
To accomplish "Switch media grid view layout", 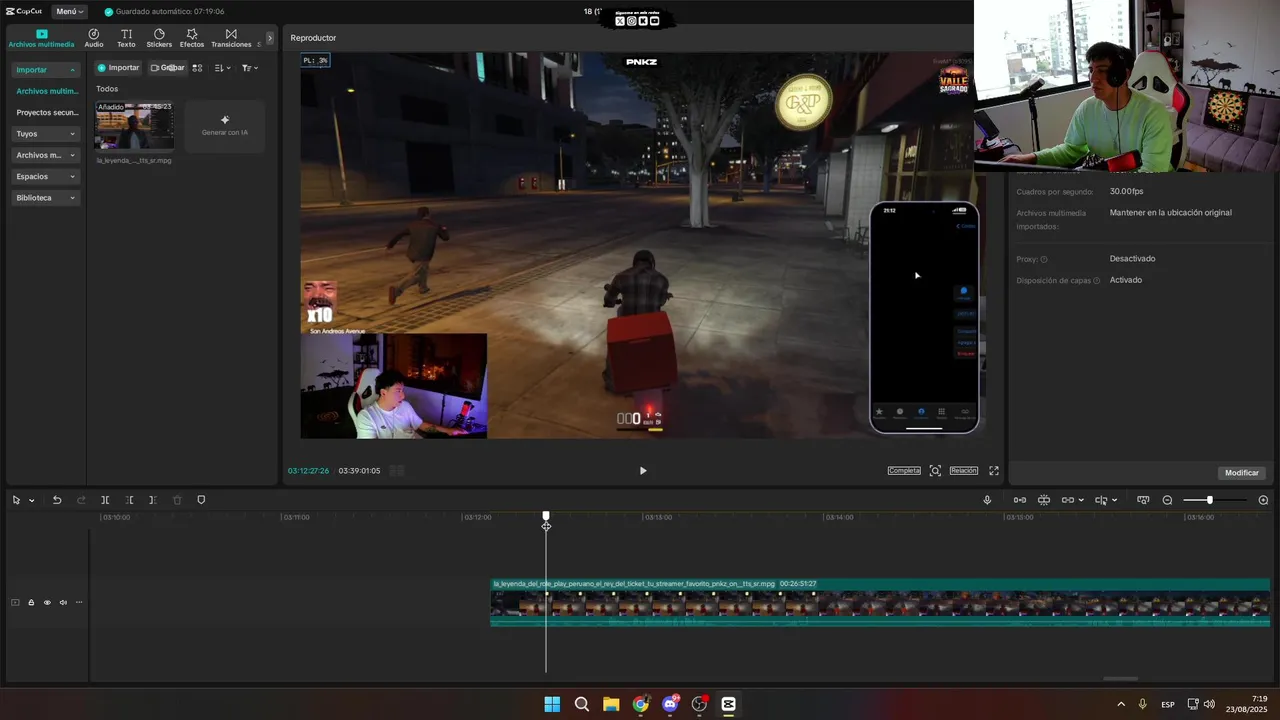I will click(197, 68).
